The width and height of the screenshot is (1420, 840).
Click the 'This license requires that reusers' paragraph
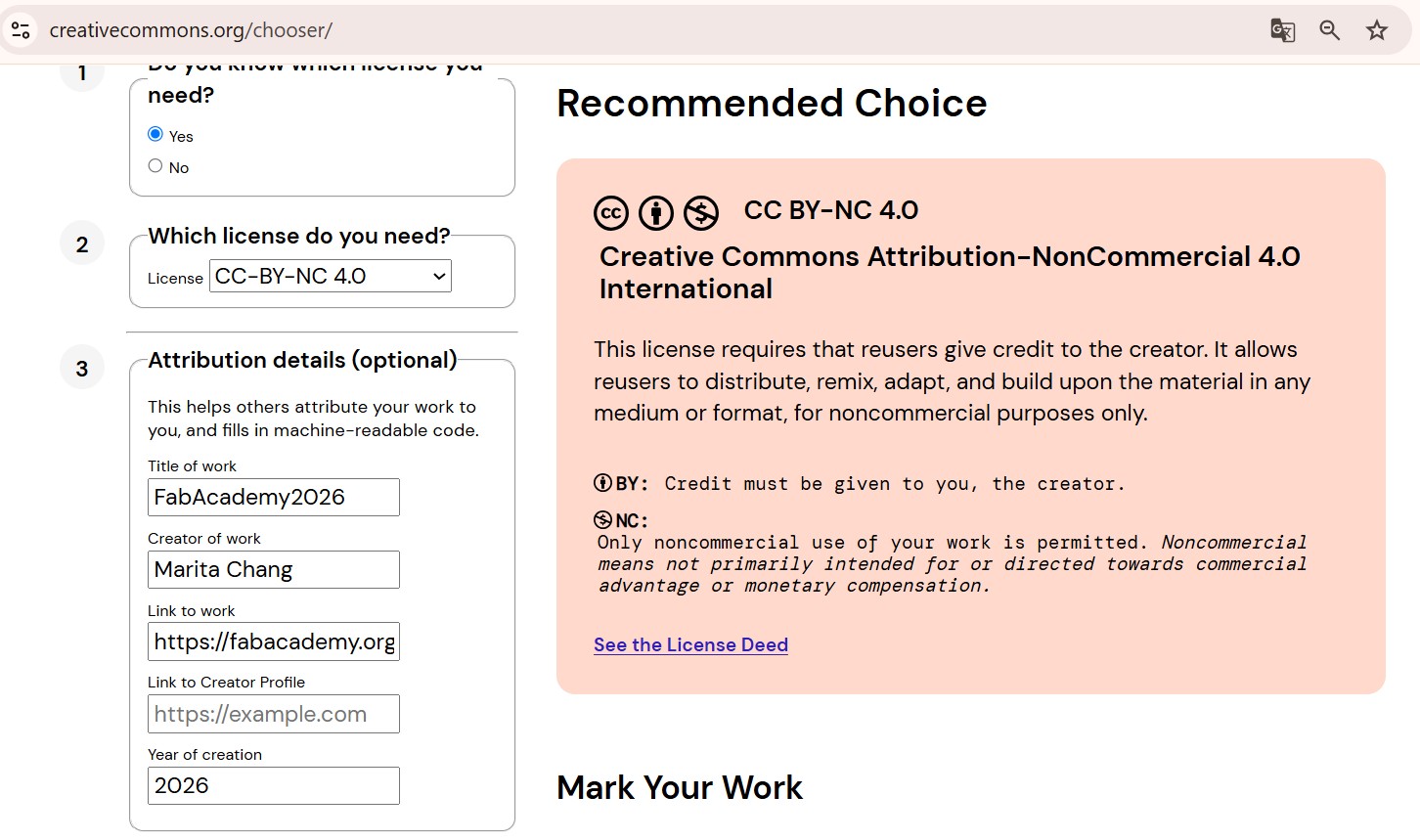[x=952, y=381]
